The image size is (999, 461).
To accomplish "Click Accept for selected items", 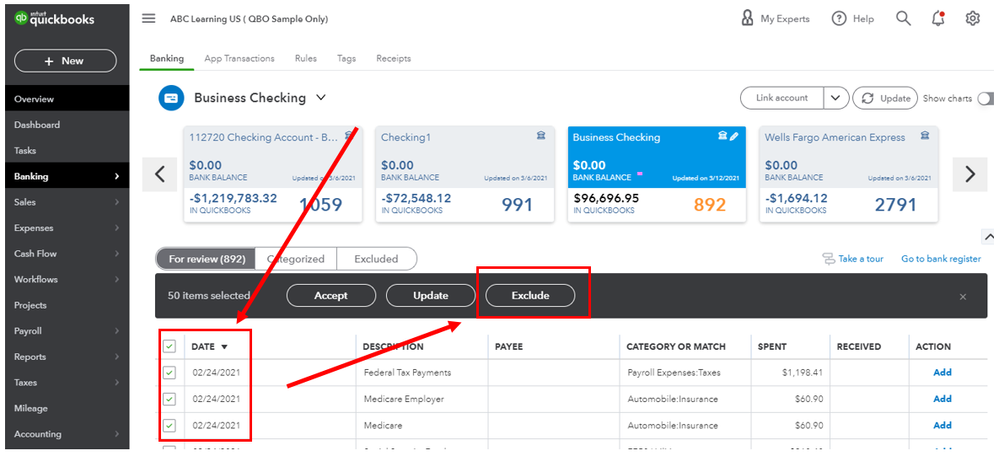I will [x=331, y=295].
